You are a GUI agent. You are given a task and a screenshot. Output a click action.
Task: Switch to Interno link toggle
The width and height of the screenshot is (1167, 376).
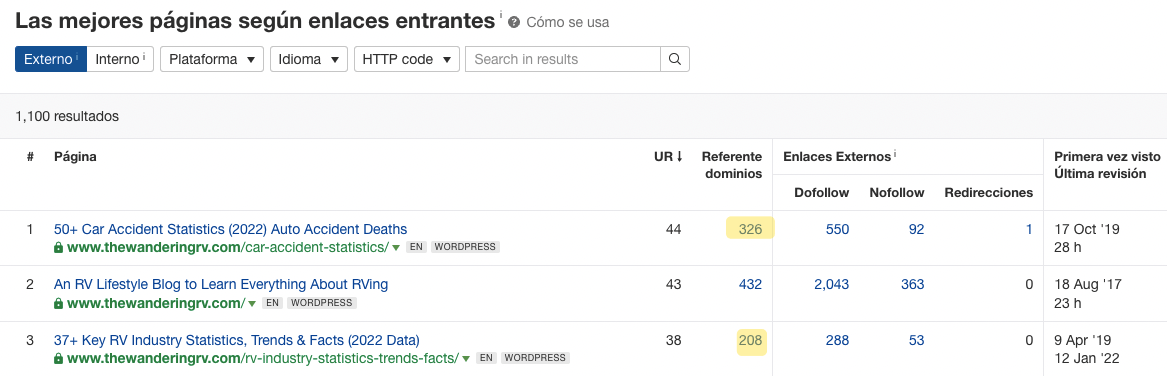(x=120, y=60)
